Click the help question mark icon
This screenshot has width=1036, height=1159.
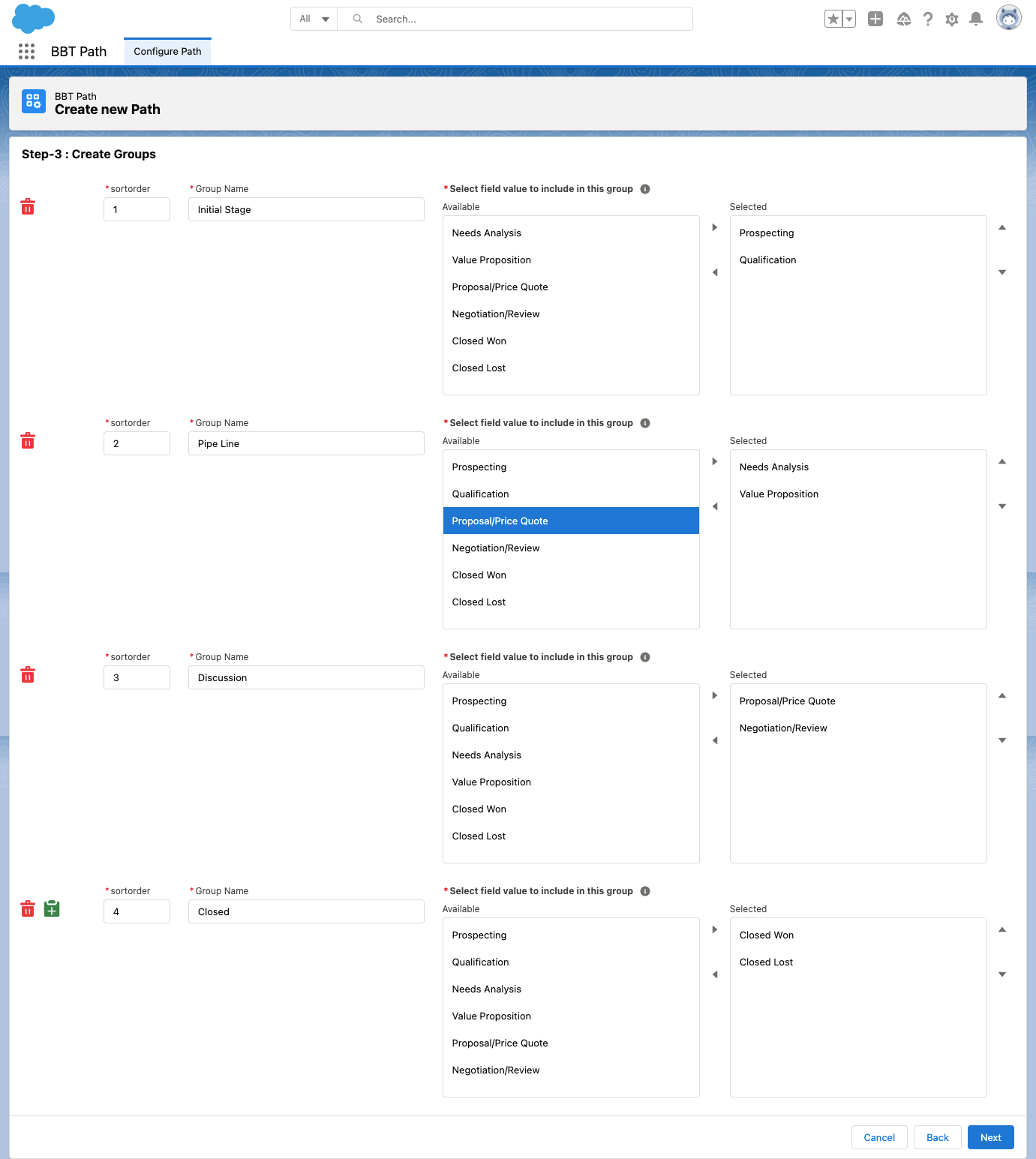928,20
